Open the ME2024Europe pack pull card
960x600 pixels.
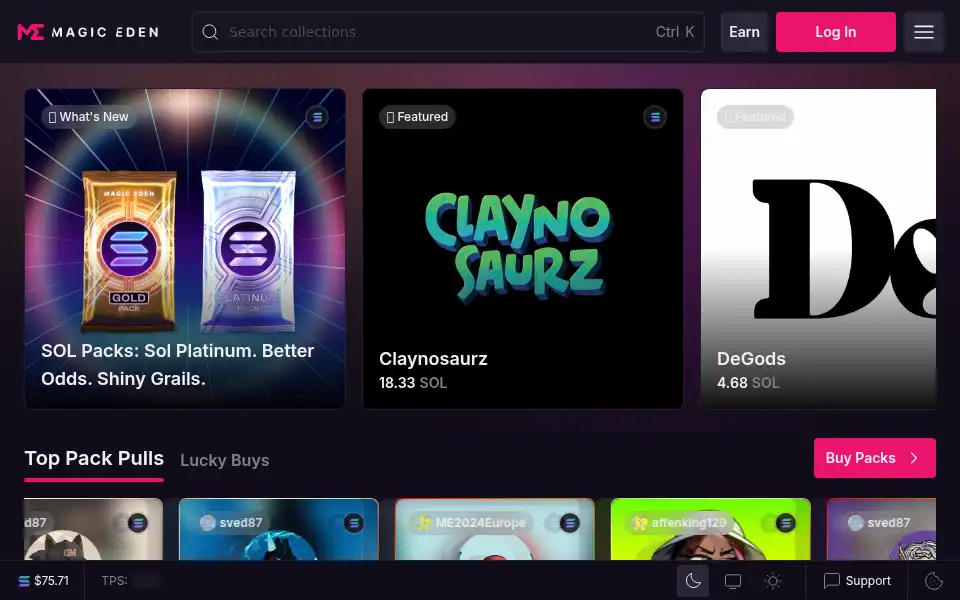click(495, 529)
